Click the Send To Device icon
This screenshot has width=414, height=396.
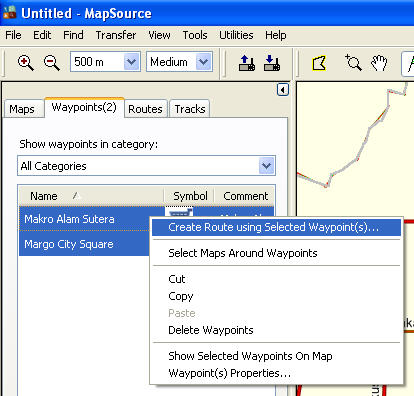pyautogui.click(x=247, y=63)
